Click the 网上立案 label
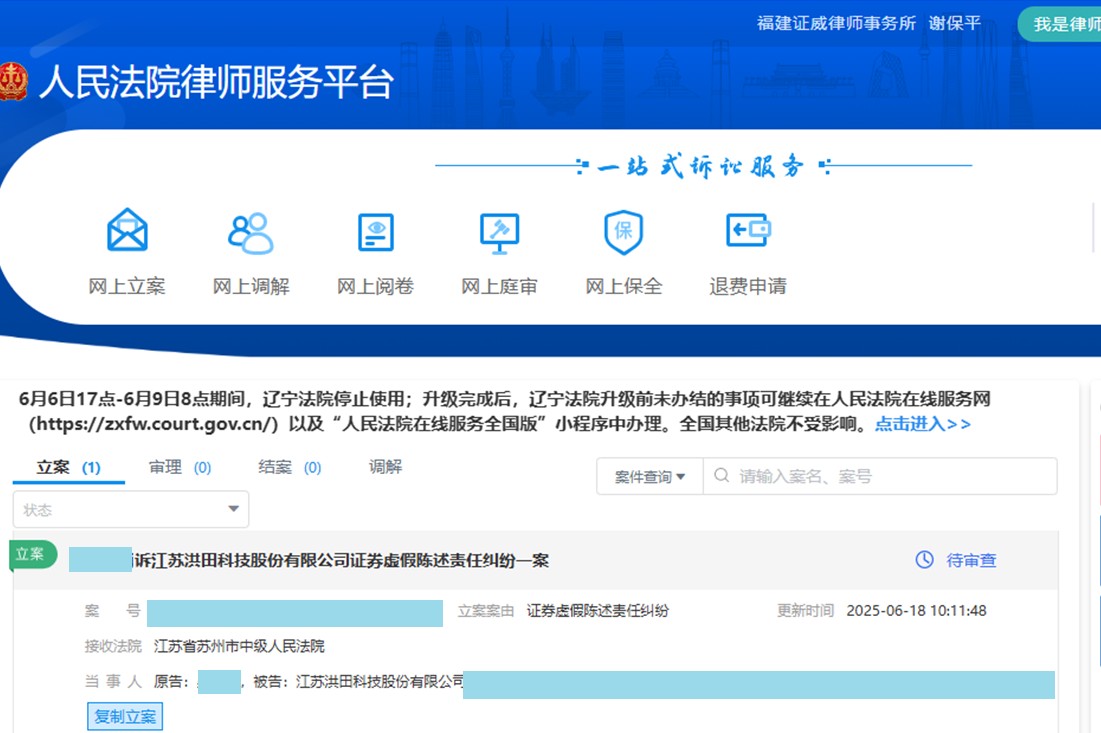The height and width of the screenshot is (733, 1101). click(x=127, y=286)
